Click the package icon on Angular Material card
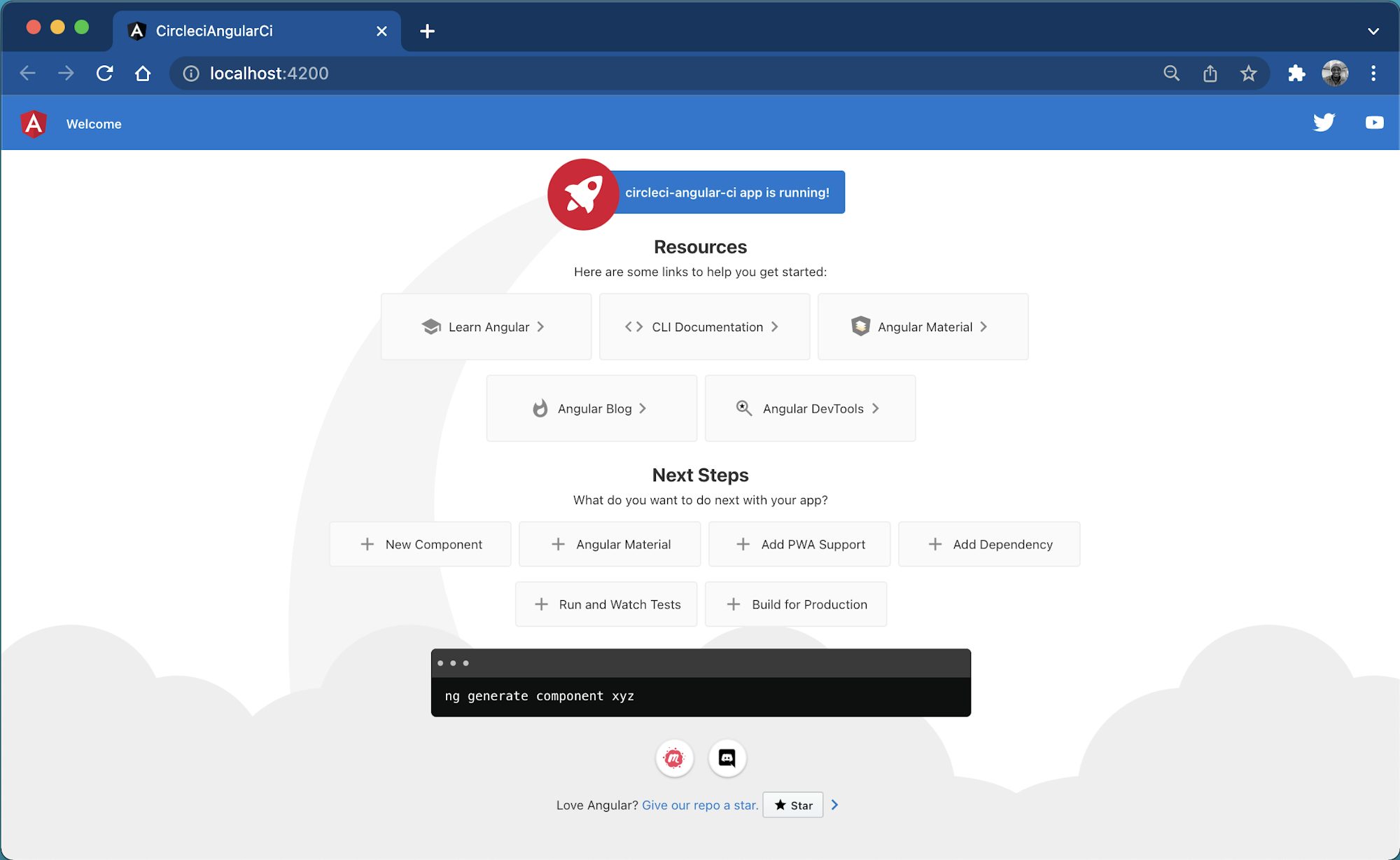The height and width of the screenshot is (860, 1400). point(860,326)
